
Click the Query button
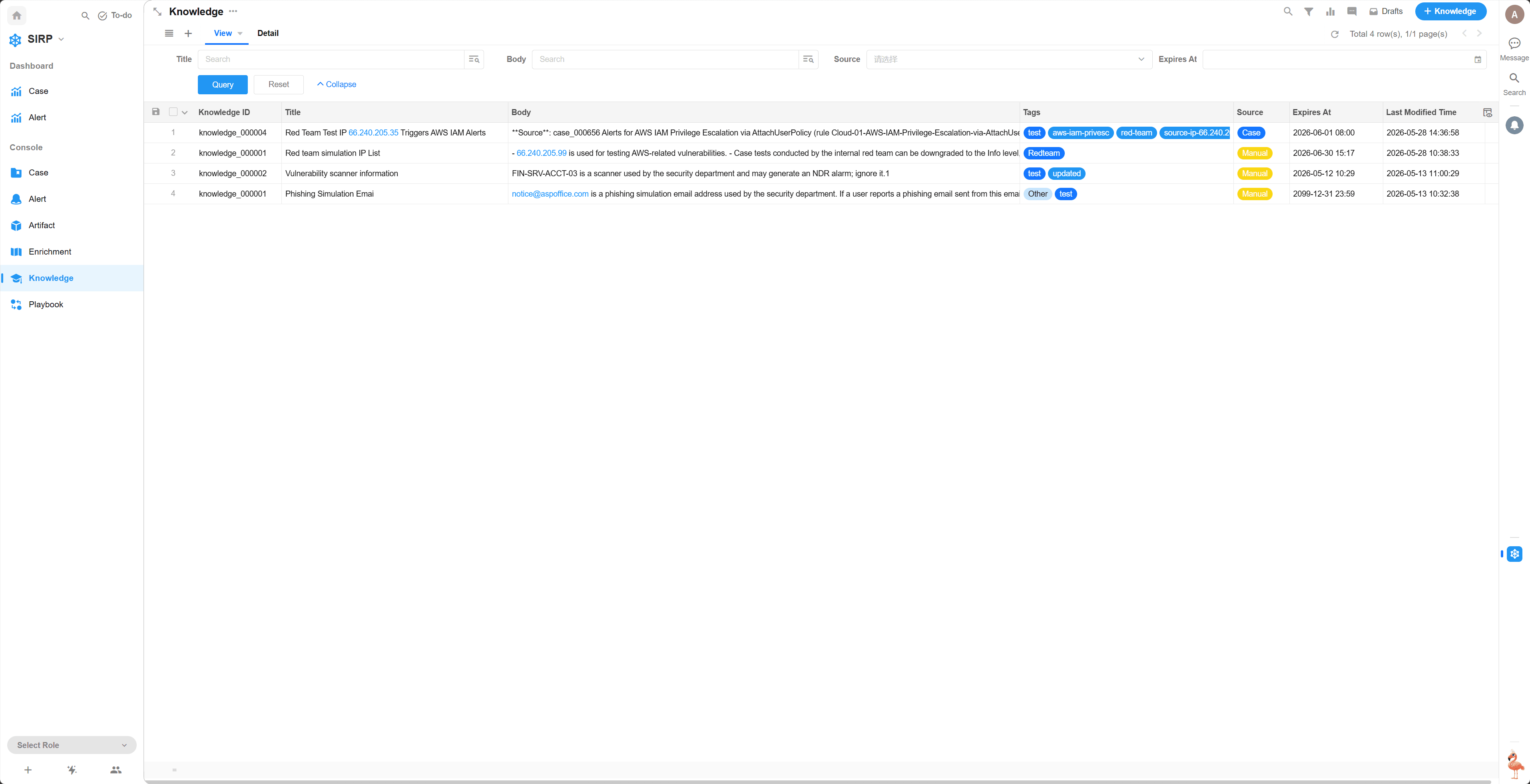(223, 84)
